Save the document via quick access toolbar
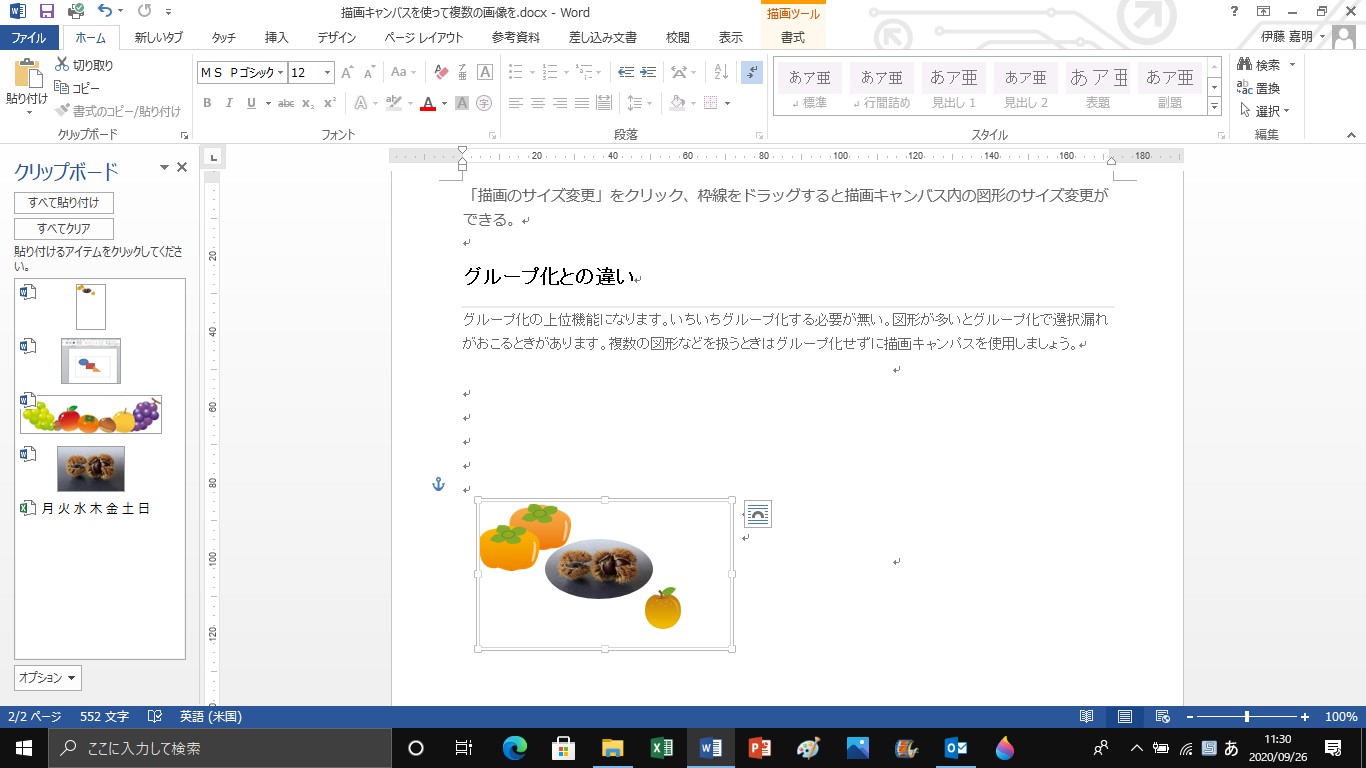The image size is (1366, 768). pyautogui.click(x=47, y=13)
